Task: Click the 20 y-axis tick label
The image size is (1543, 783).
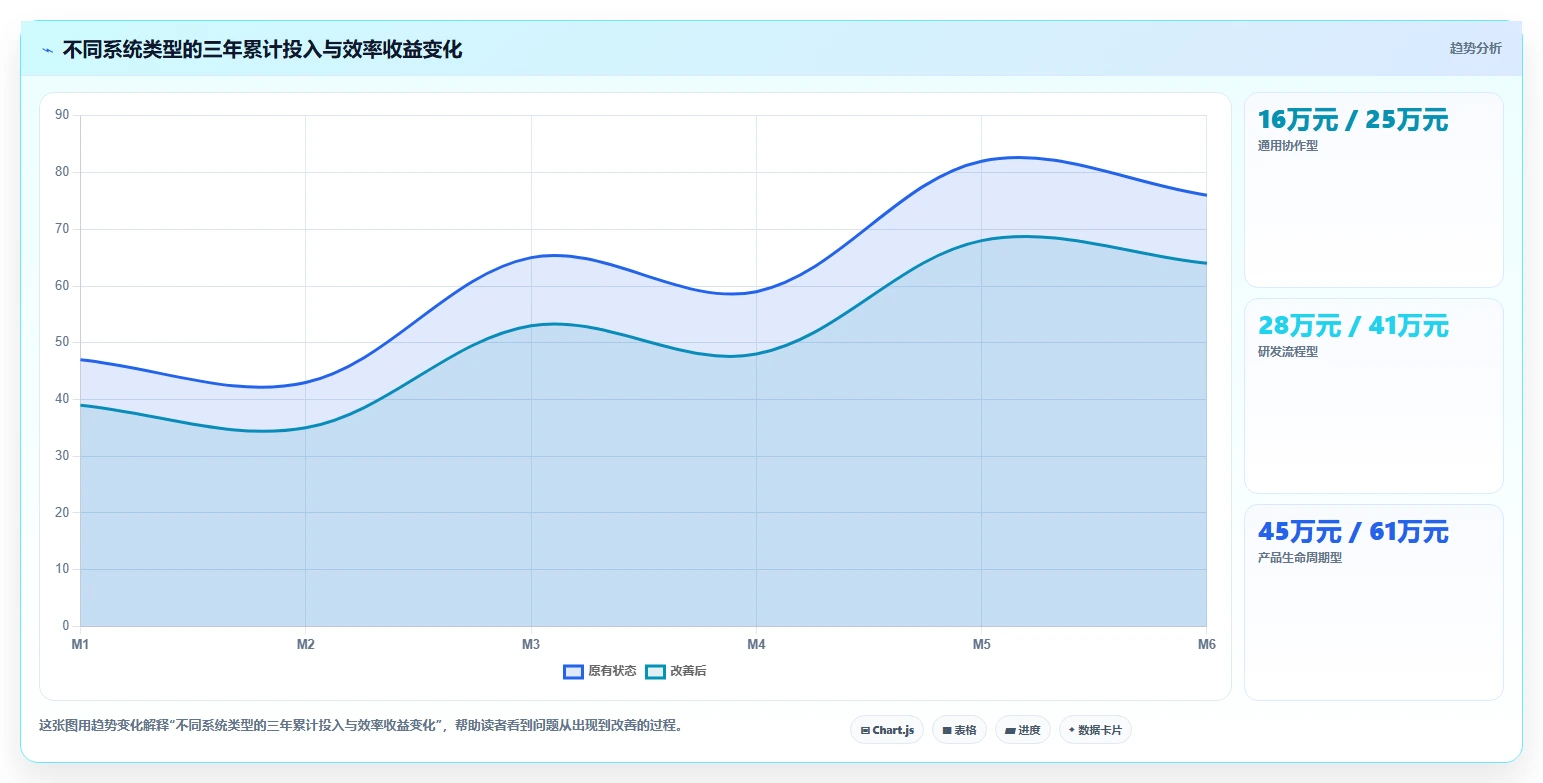Action: (62, 513)
